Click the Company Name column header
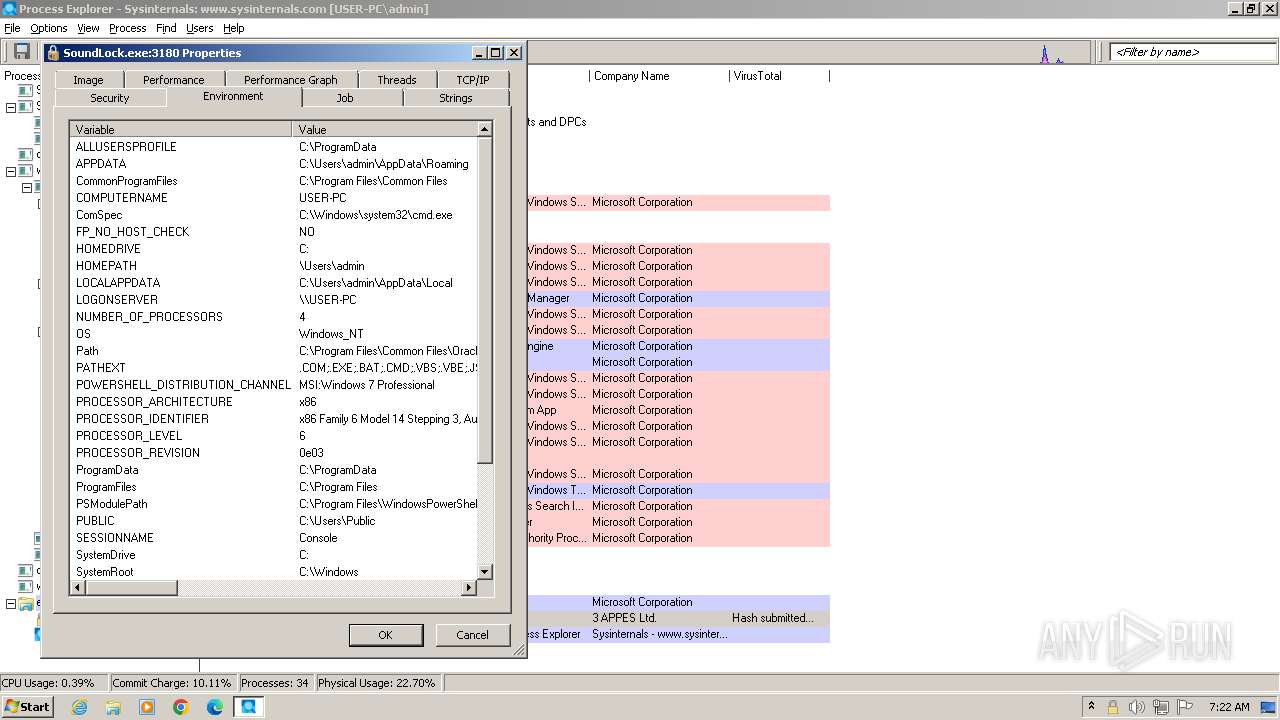Viewport: 1280px width, 720px height. [659, 76]
